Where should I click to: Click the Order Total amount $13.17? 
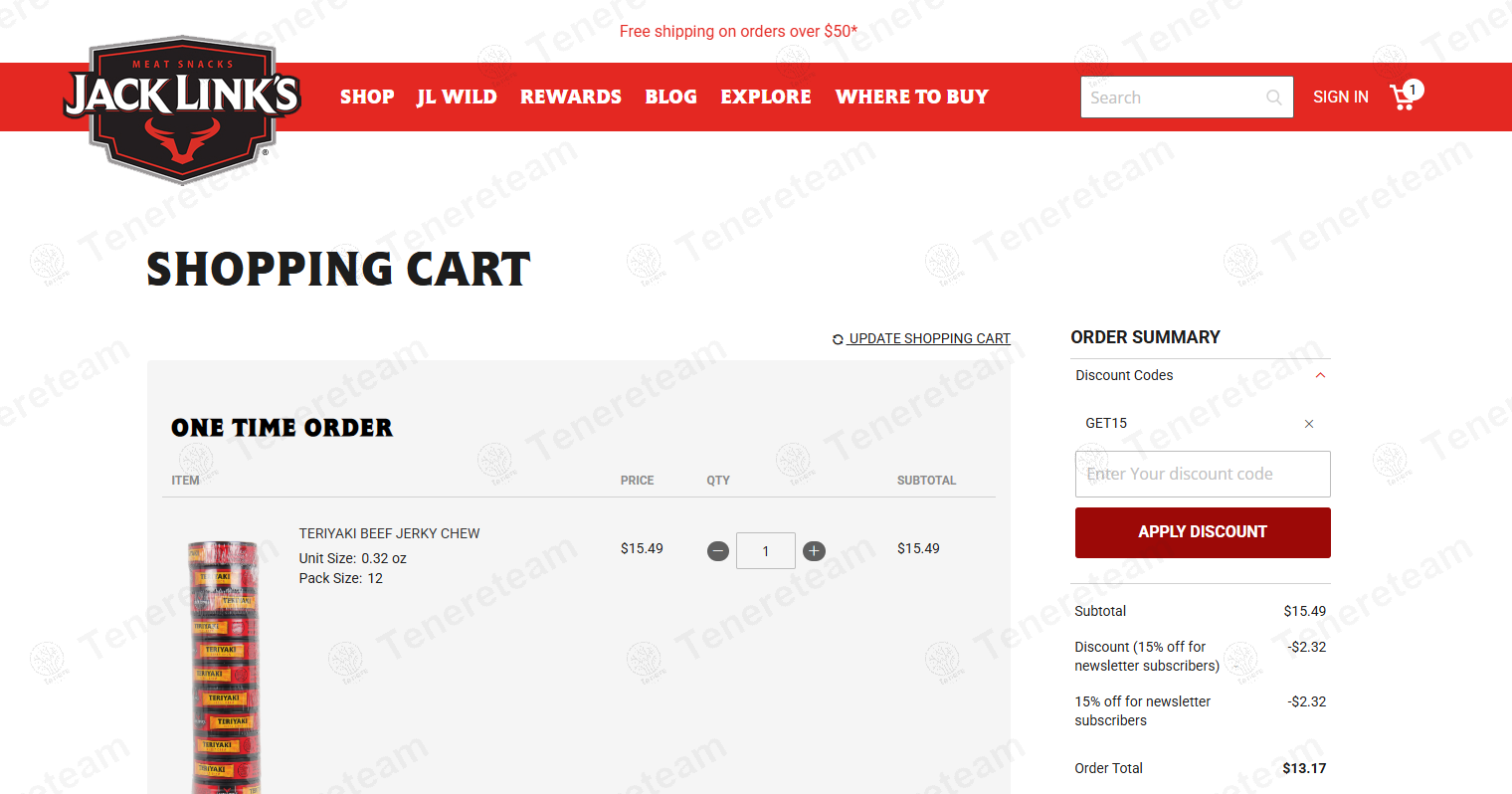[1304, 768]
